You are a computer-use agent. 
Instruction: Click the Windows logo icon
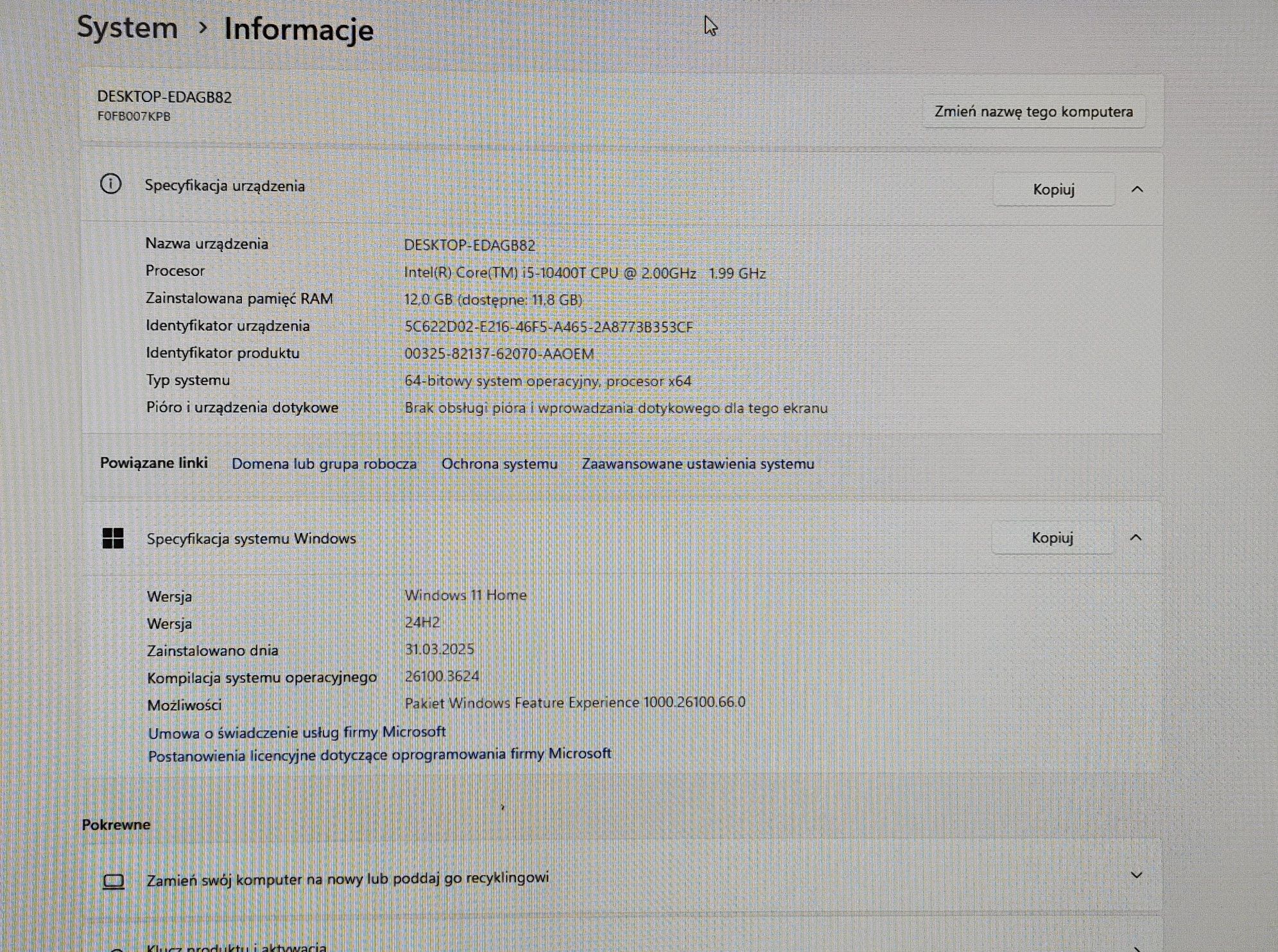point(113,538)
